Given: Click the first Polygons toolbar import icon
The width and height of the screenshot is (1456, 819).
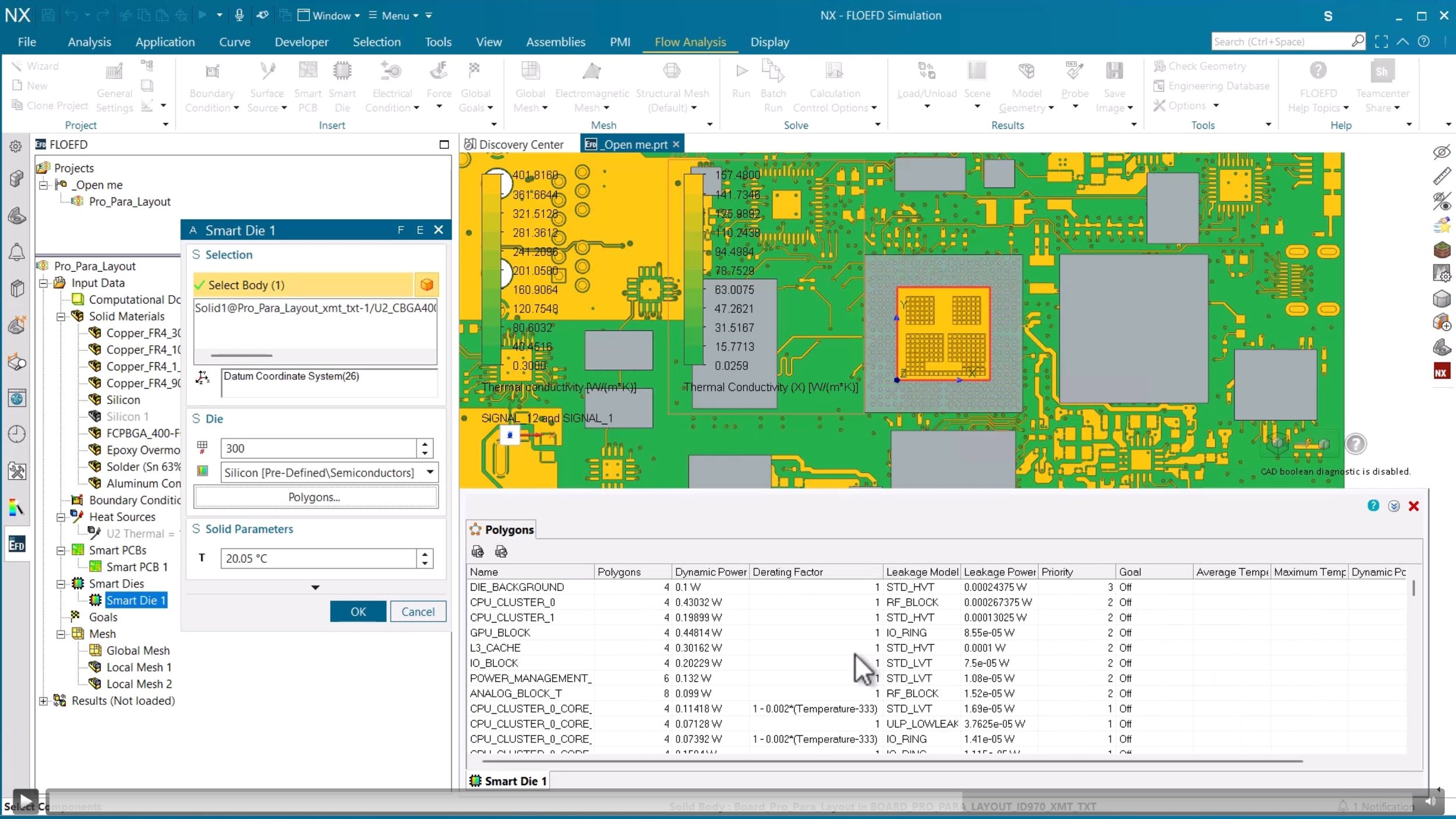Looking at the screenshot, I should point(478,551).
